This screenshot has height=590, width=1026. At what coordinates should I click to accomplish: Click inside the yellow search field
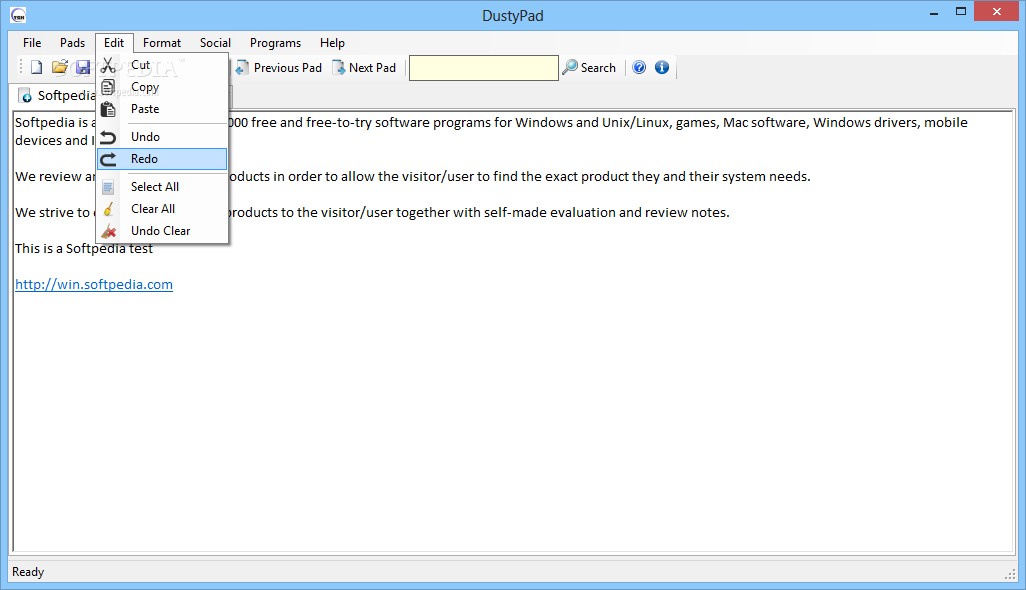(x=484, y=68)
